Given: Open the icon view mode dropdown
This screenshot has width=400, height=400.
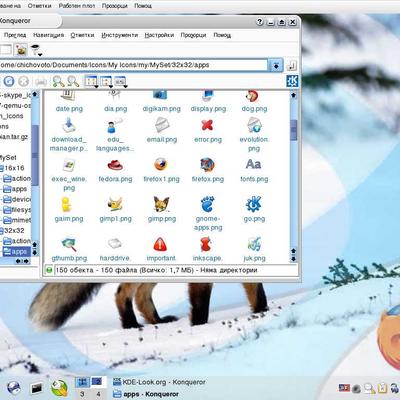Looking at the screenshot, I should (x=91, y=82).
